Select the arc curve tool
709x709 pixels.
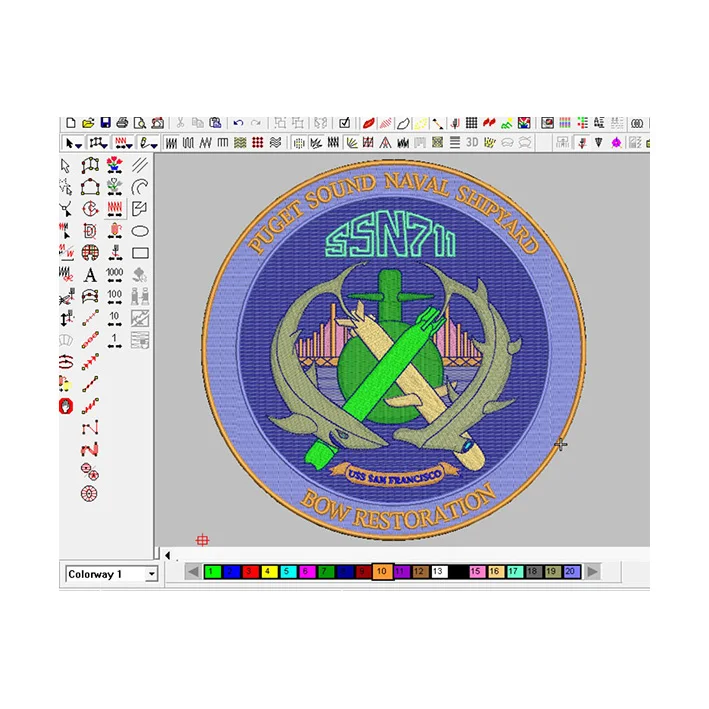coord(140,187)
